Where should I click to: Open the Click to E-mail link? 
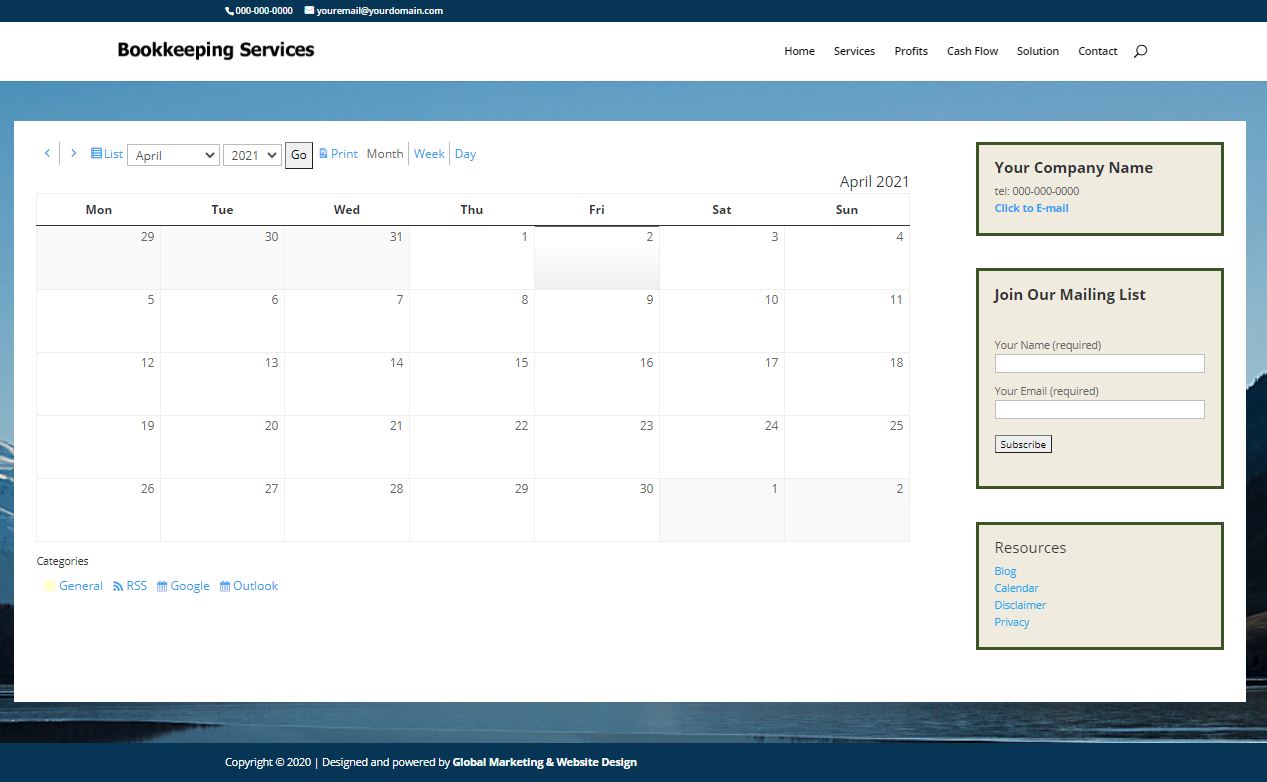coord(1031,208)
